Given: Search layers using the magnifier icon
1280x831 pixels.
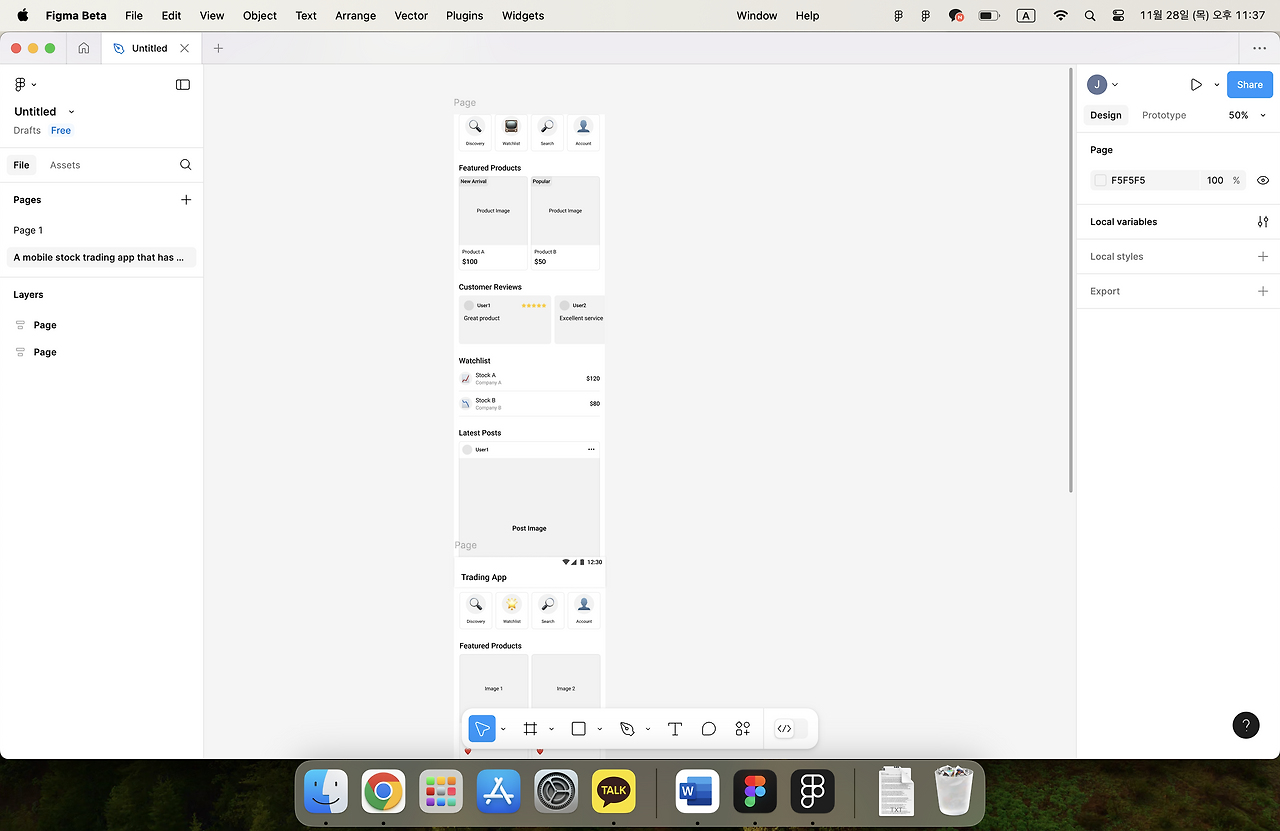Looking at the screenshot, I should tap(185, 165).
